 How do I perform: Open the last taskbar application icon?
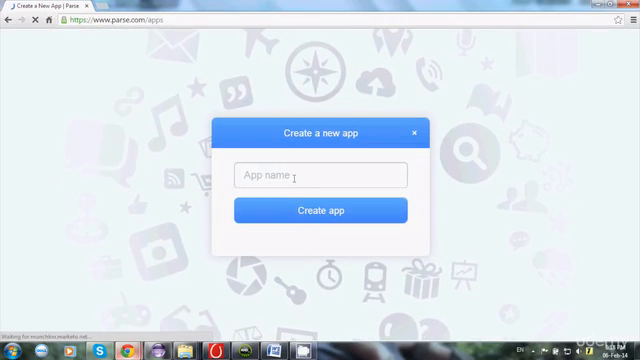click(x=303, y=351)
